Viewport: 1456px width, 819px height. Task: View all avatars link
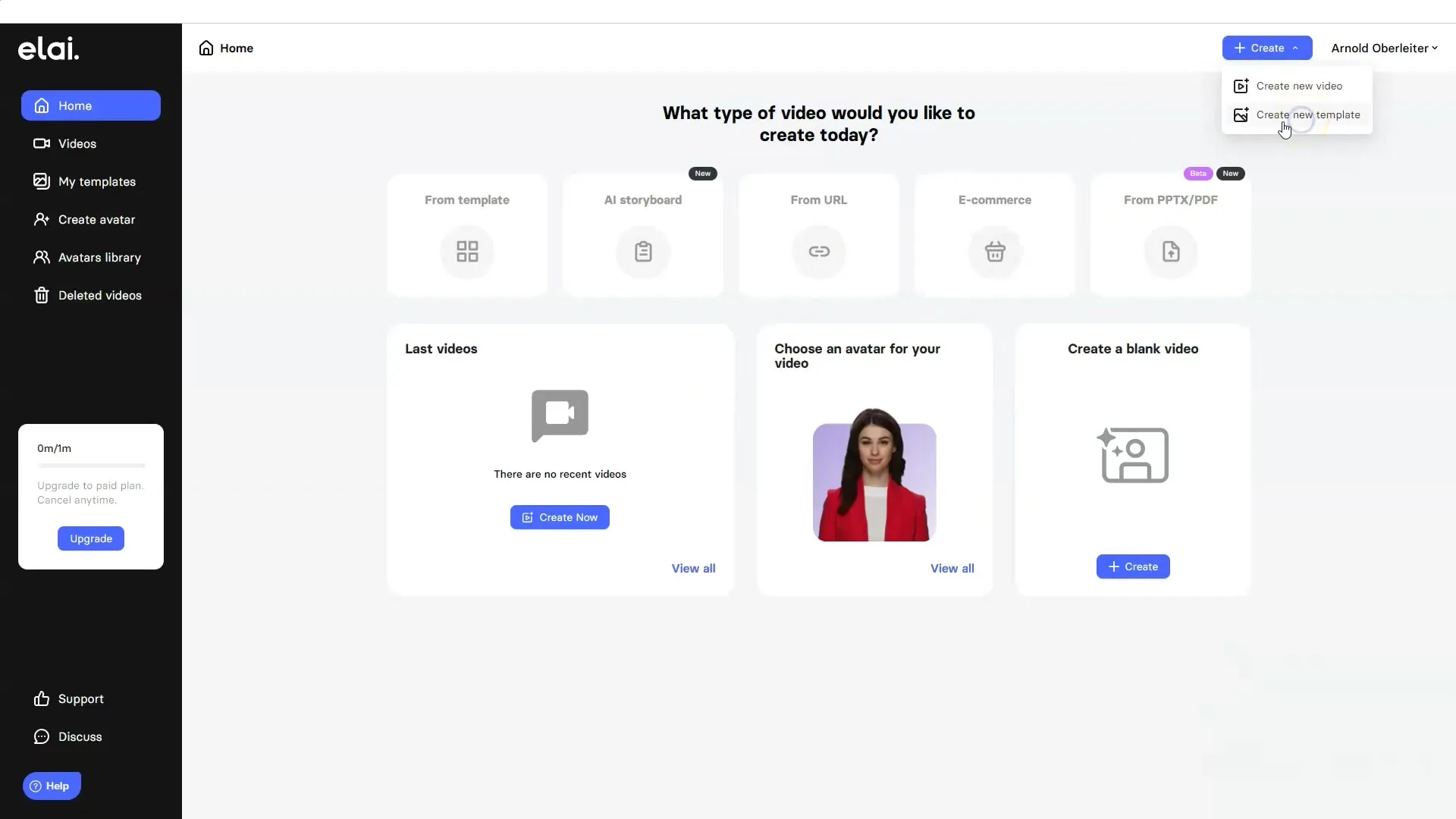pyautogui.click(x=952, y=567)
